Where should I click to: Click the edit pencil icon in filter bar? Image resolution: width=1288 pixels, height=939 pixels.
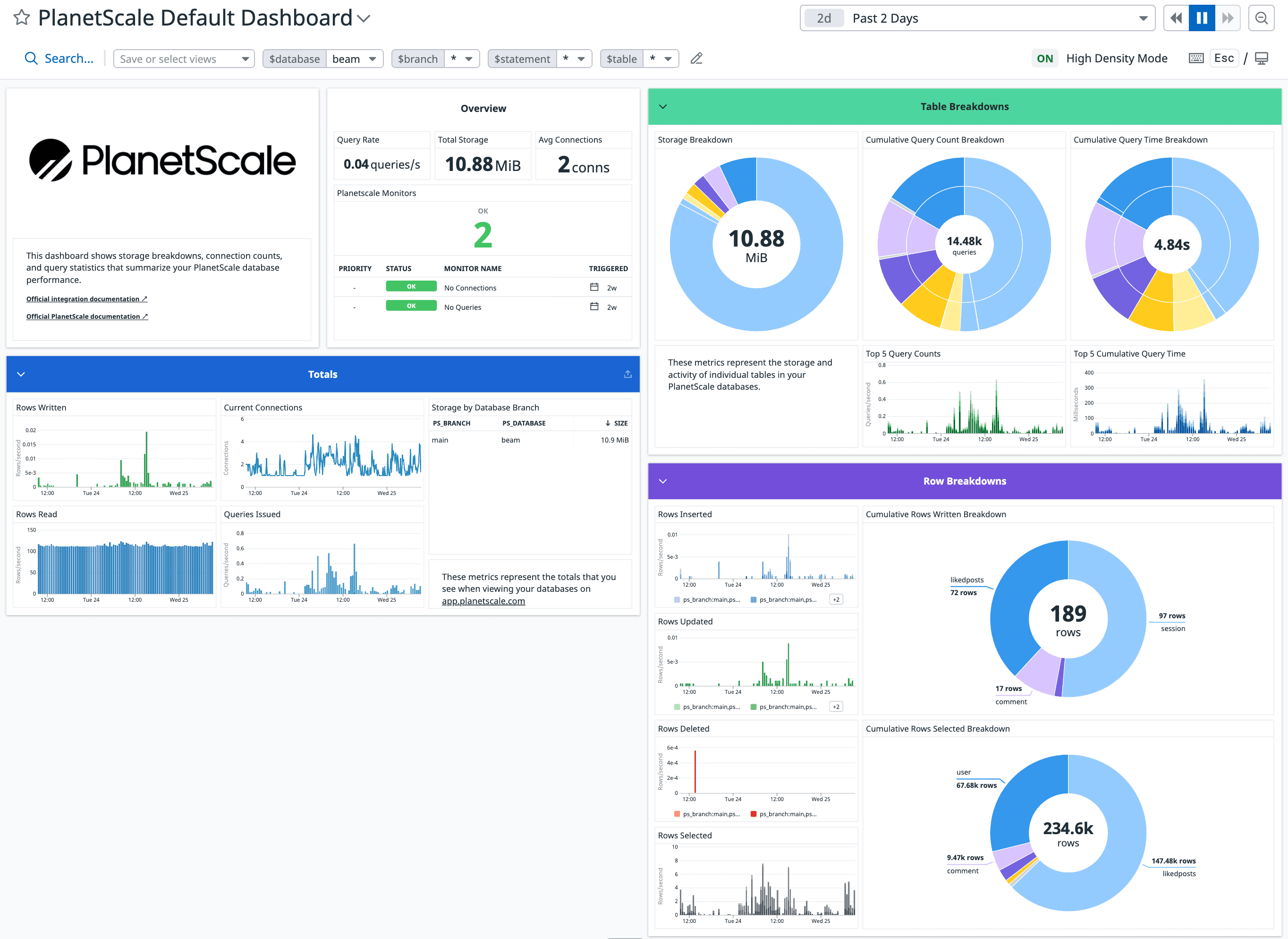[700, 59]
